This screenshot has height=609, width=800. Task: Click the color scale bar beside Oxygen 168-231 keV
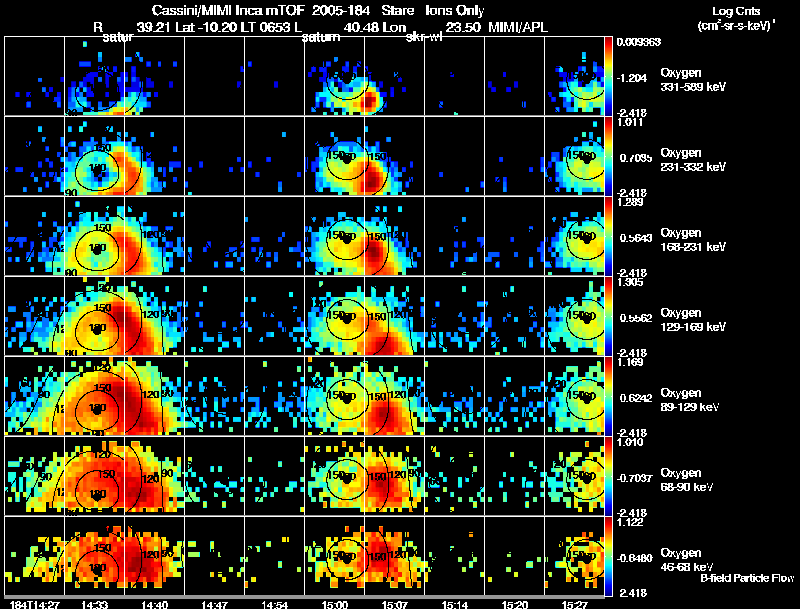608,236
